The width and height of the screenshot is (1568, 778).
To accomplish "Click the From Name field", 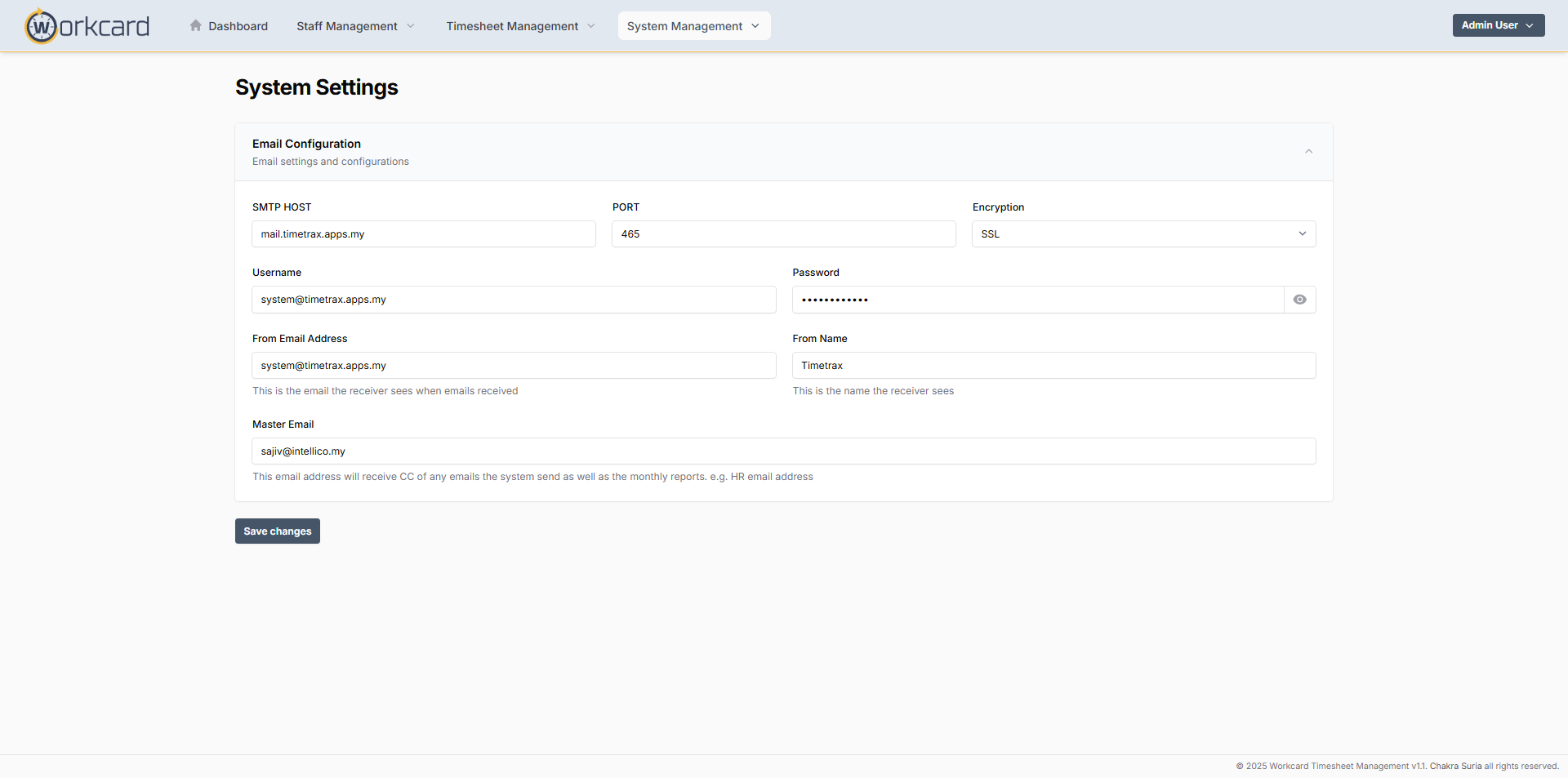I will tap(1053, 366).
